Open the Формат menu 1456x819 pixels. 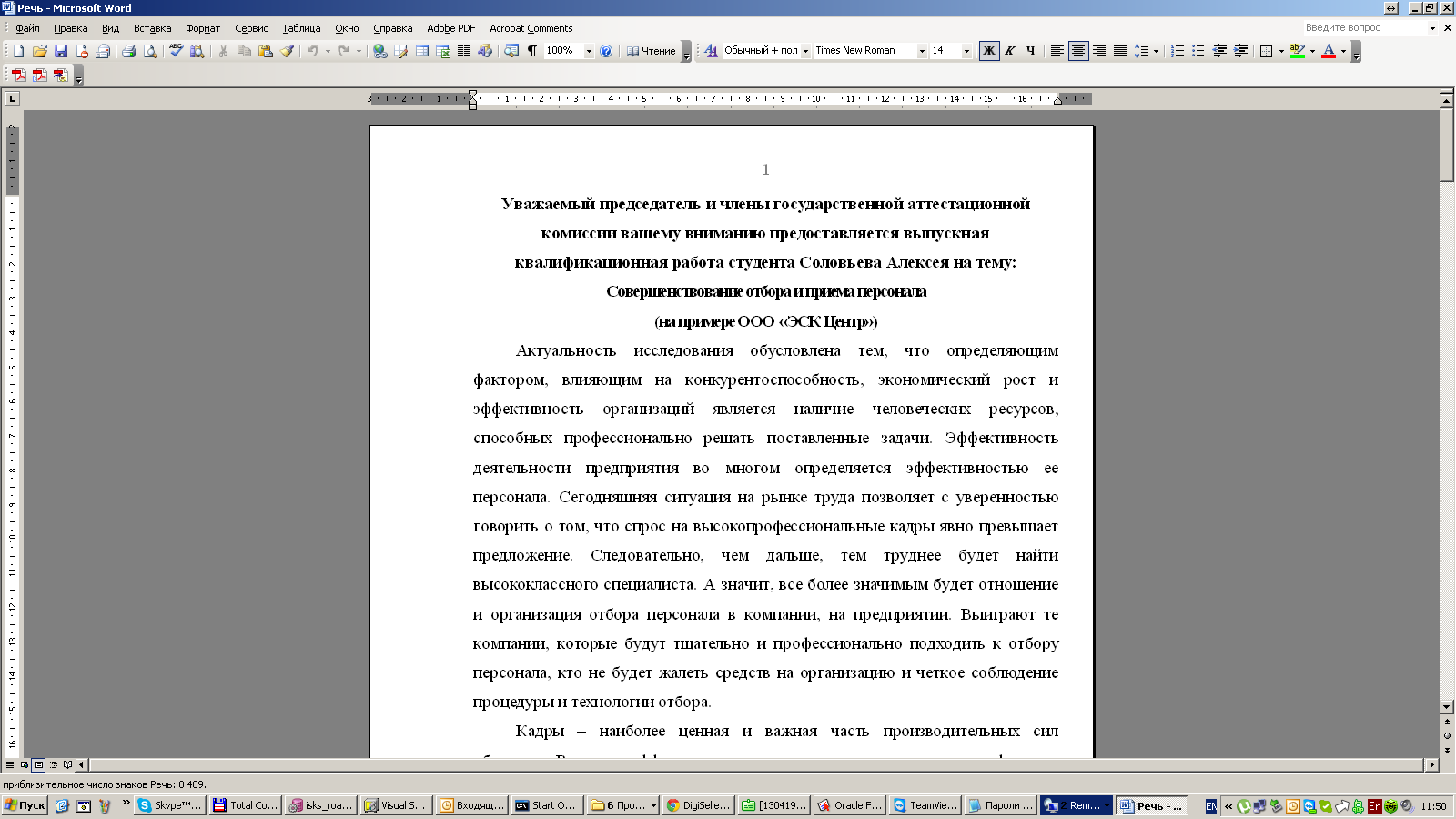(203, 28)
